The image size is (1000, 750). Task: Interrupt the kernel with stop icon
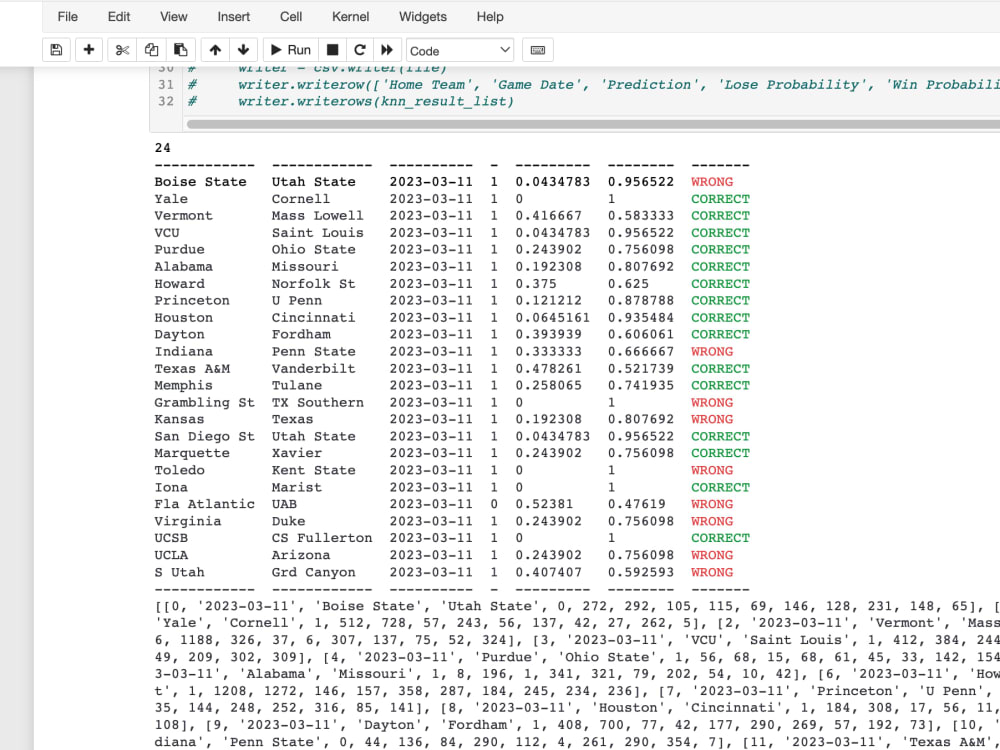pyautogui.click(x=332, y=49)
